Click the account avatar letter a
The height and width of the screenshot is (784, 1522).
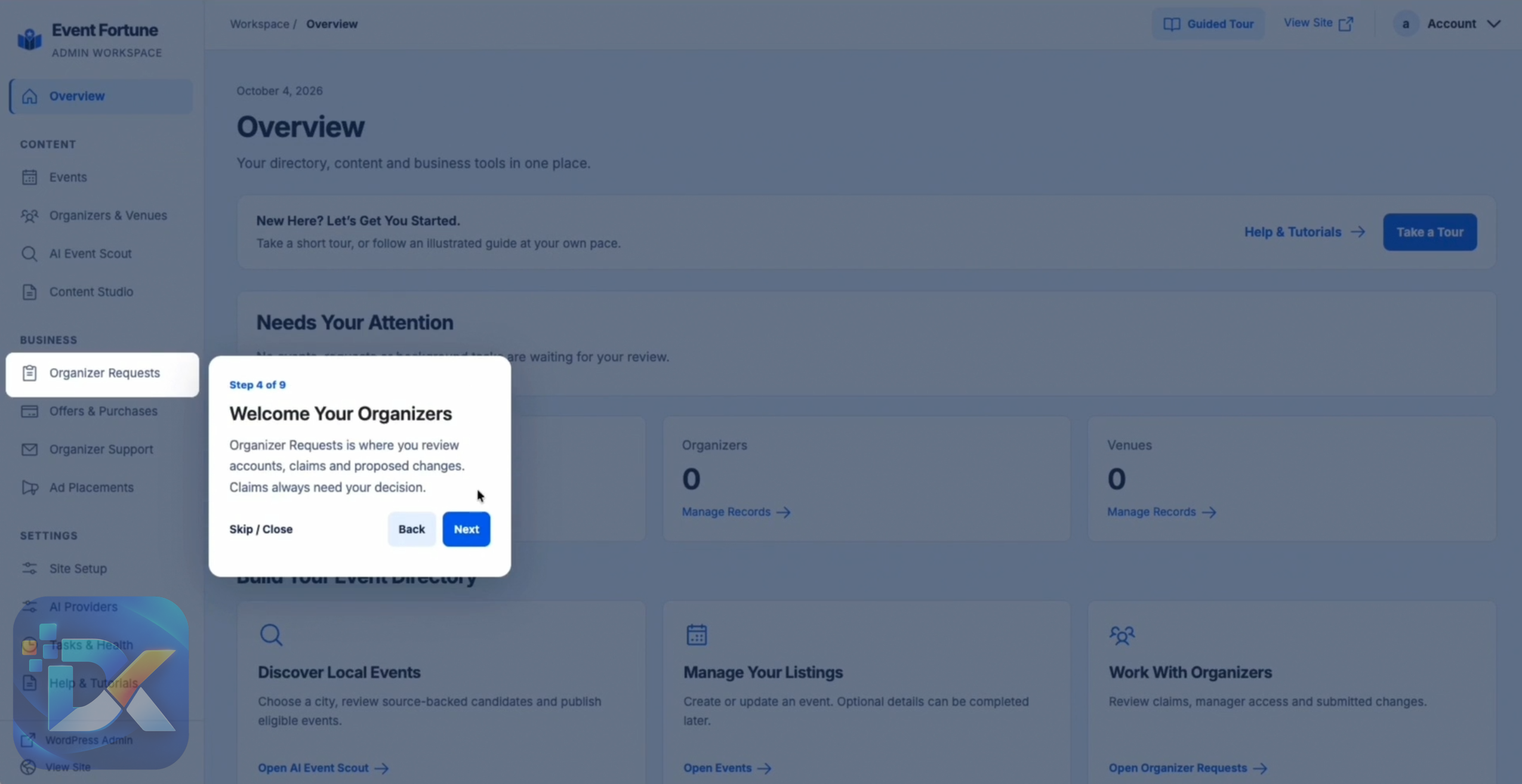pyautogui.click(x=1406, y=24)
